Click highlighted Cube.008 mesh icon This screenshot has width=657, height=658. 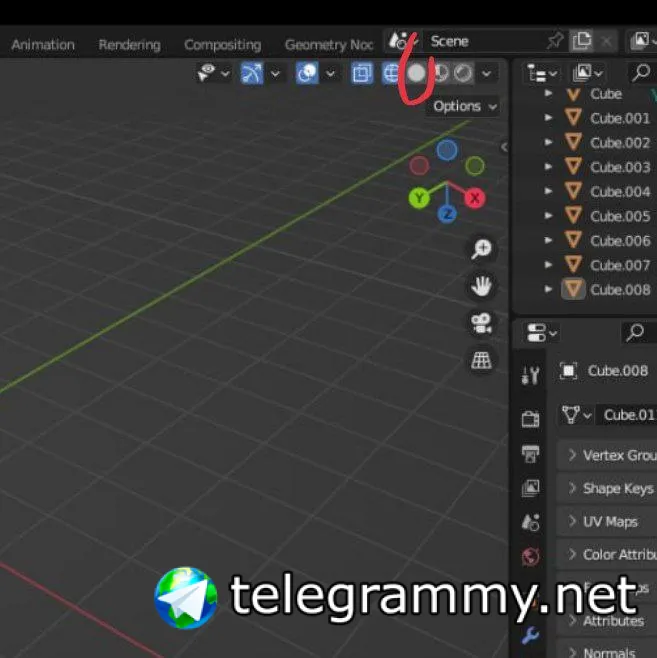(x=574, y=289)
